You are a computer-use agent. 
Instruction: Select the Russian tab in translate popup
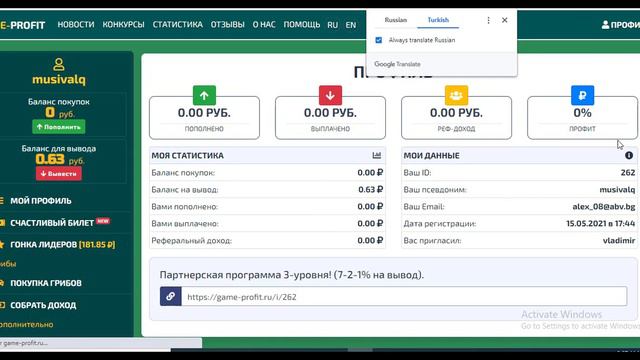(396, 20)
